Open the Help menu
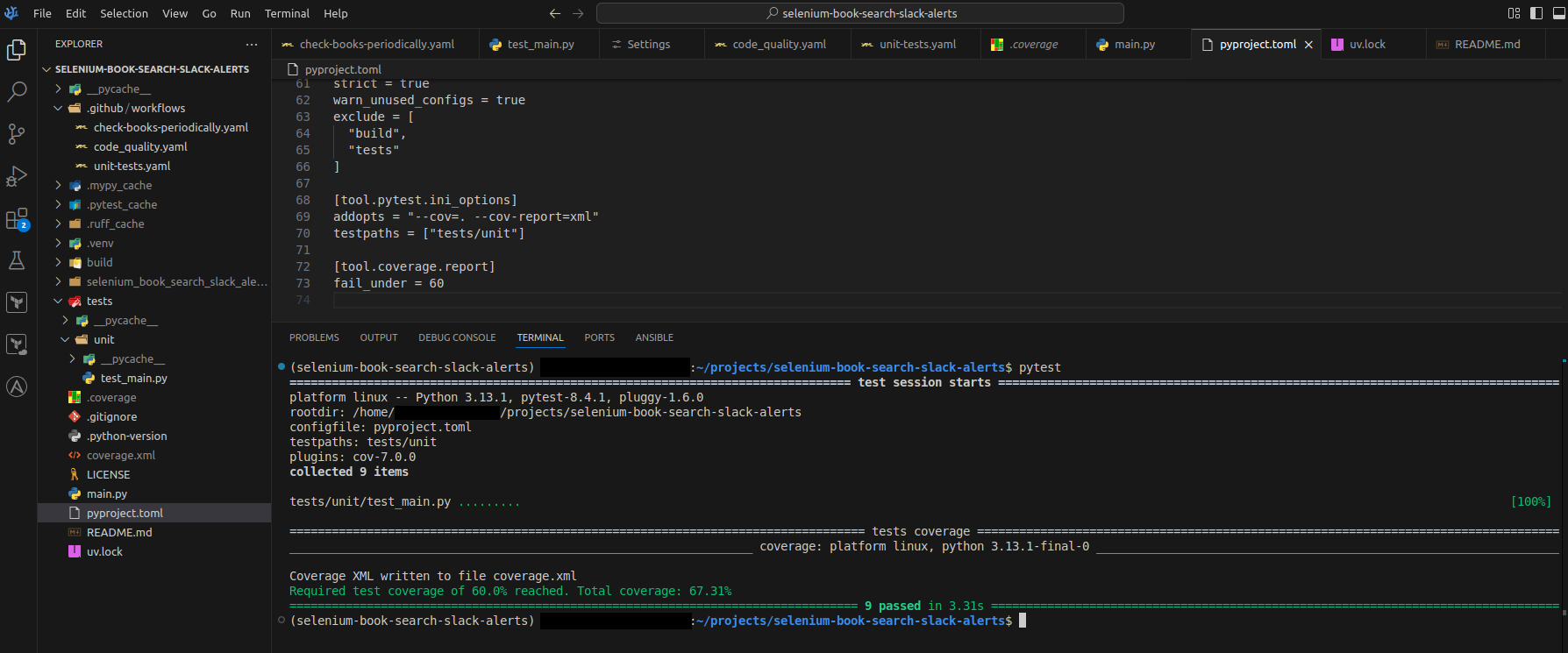The image size is (1568, 653). 336,13
